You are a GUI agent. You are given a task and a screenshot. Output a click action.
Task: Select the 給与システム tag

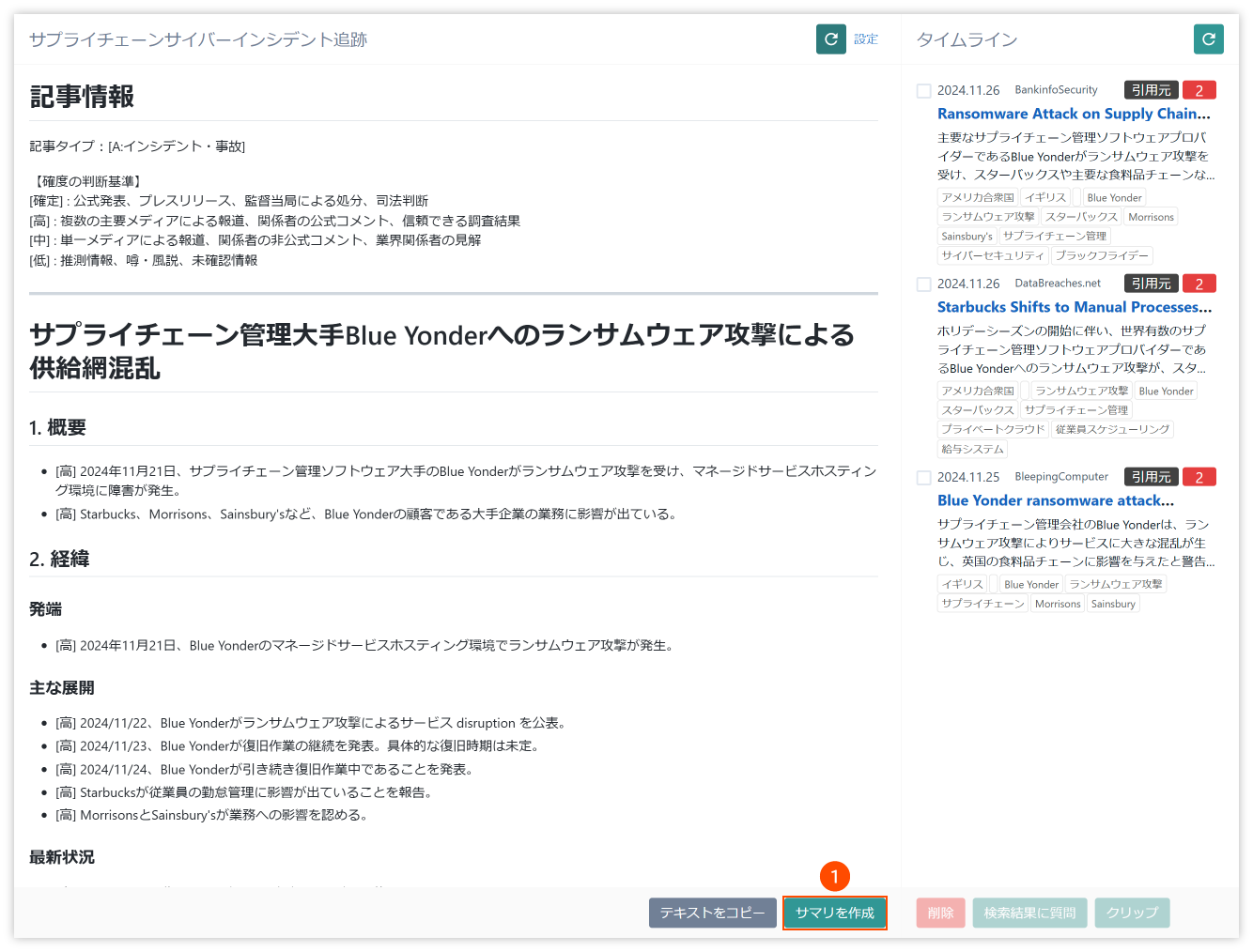pyautogui.click(x=972, y=450)
